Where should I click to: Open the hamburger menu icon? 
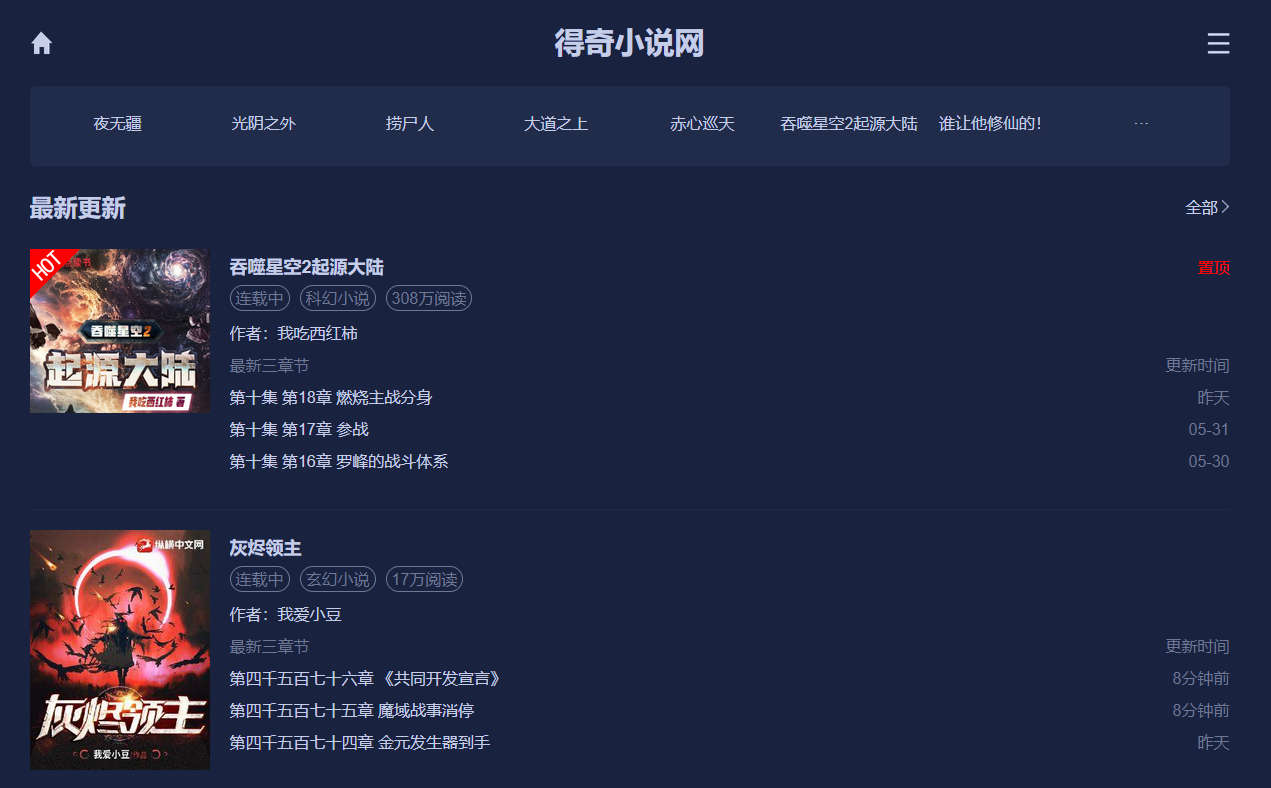click(x=1218, y=43)
